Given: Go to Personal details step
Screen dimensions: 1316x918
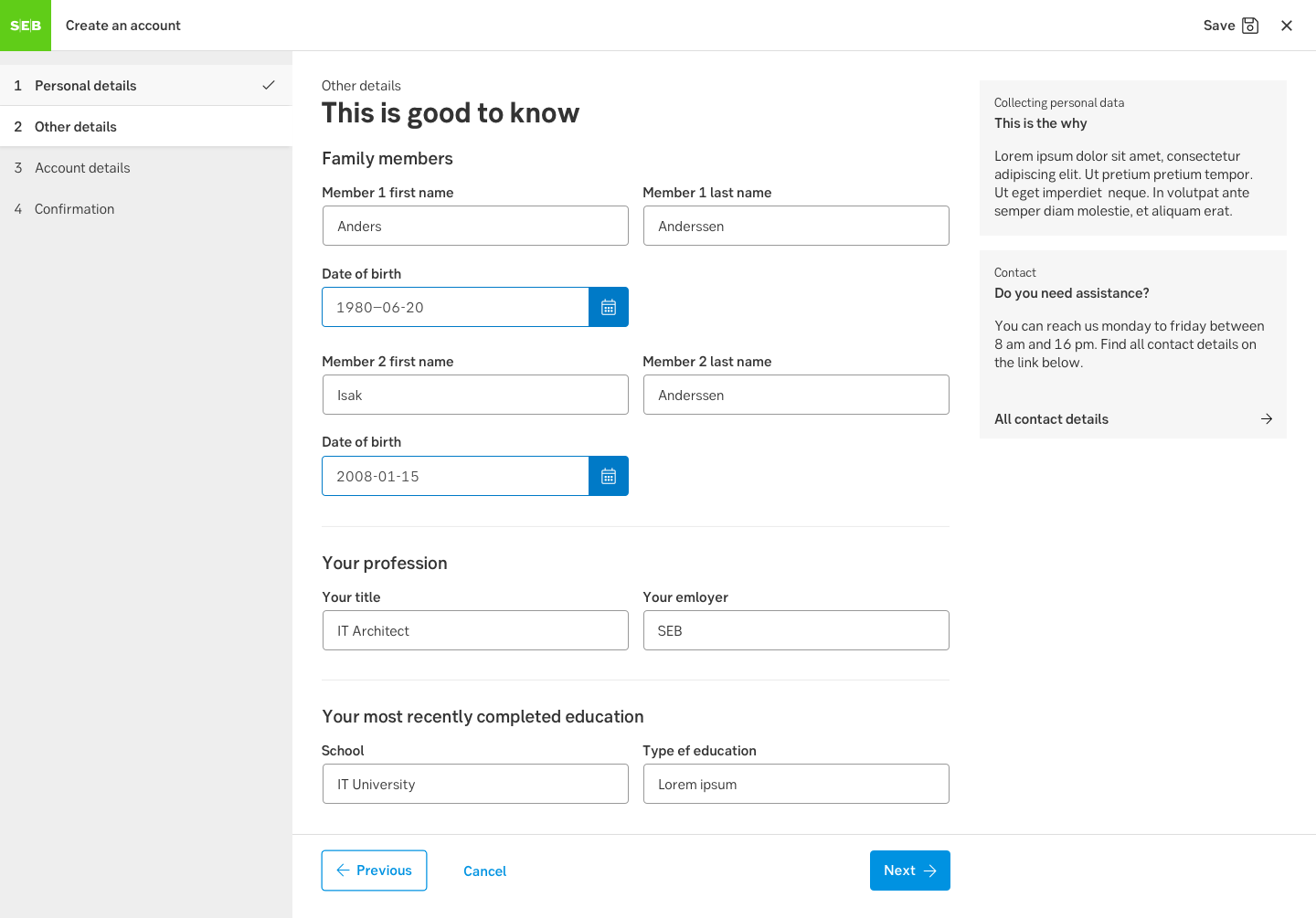Looking at the screenshot, I should (x=86, y=86).
